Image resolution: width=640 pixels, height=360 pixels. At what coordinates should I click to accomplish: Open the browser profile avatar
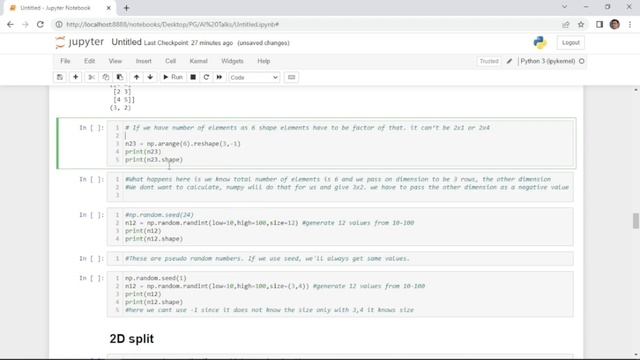[615, 24]
